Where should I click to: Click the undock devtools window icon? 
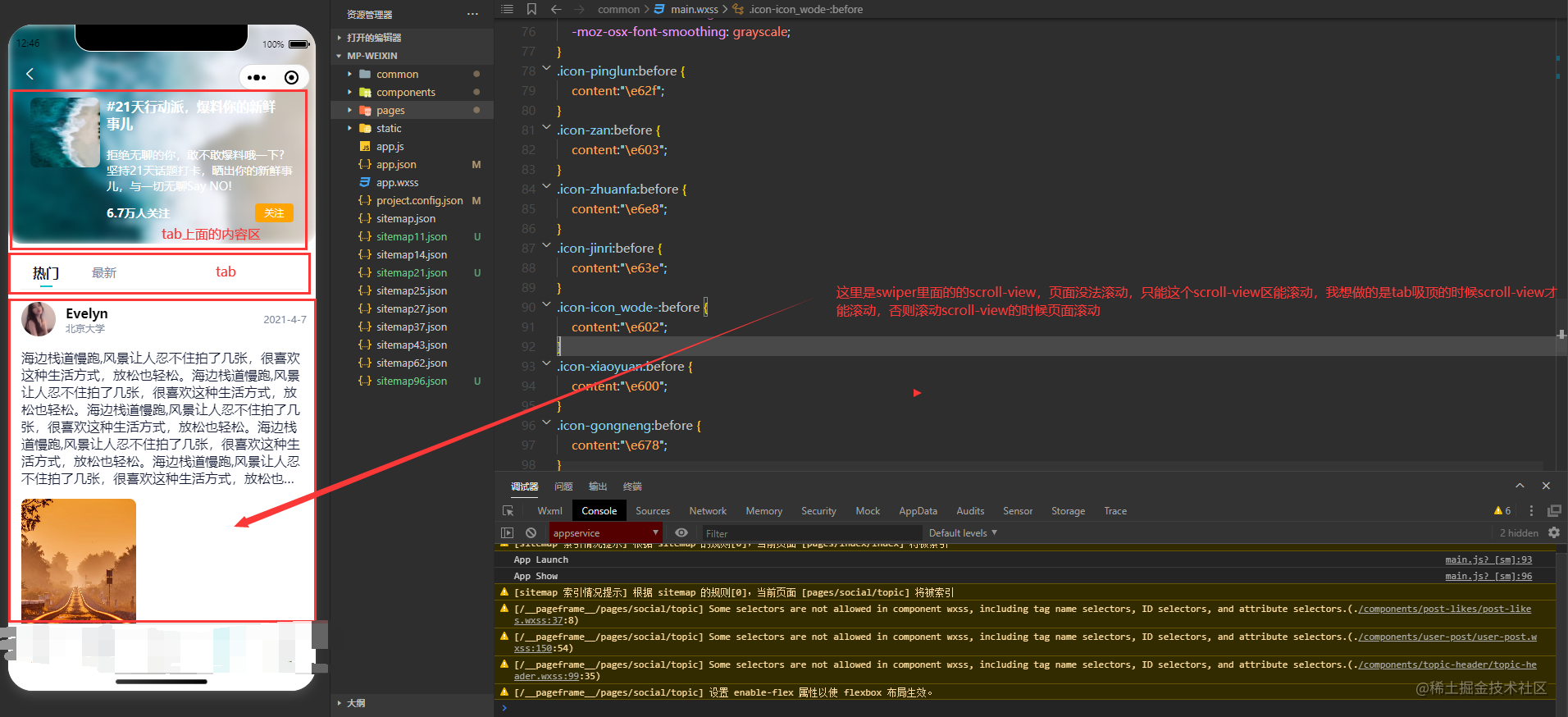pyautogui.click(x=1554, y=510)
